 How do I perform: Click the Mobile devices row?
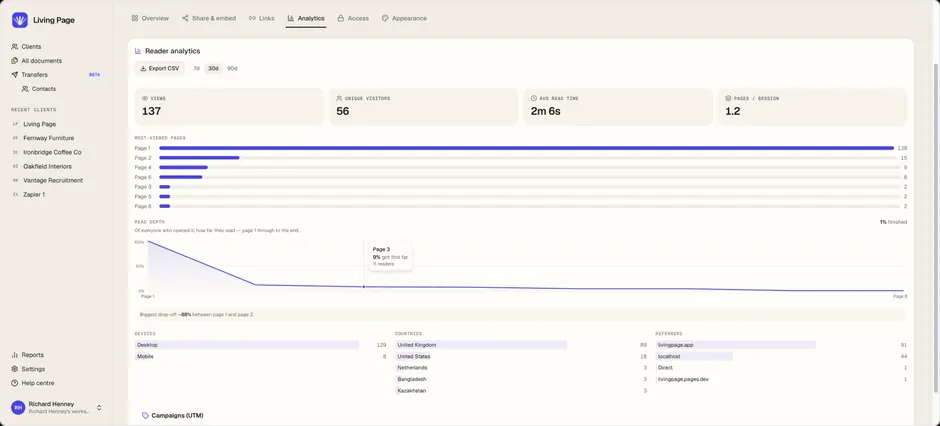[x=261, y=356]
